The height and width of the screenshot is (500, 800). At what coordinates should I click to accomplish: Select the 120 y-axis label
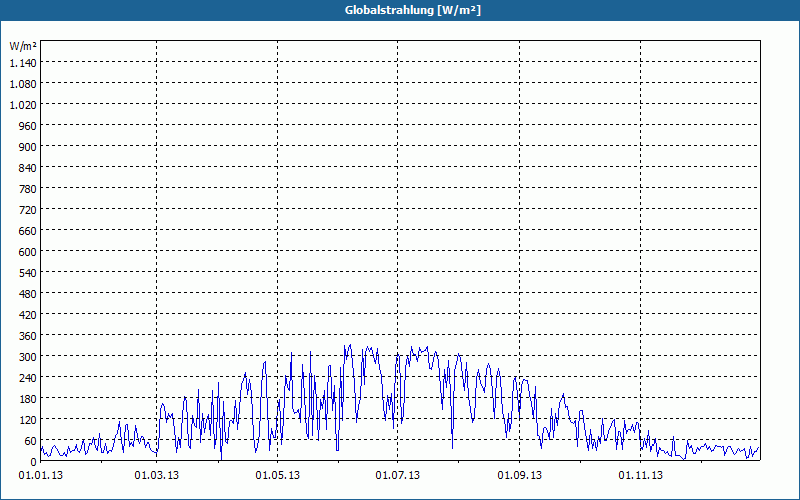click(x=28, y=420)
